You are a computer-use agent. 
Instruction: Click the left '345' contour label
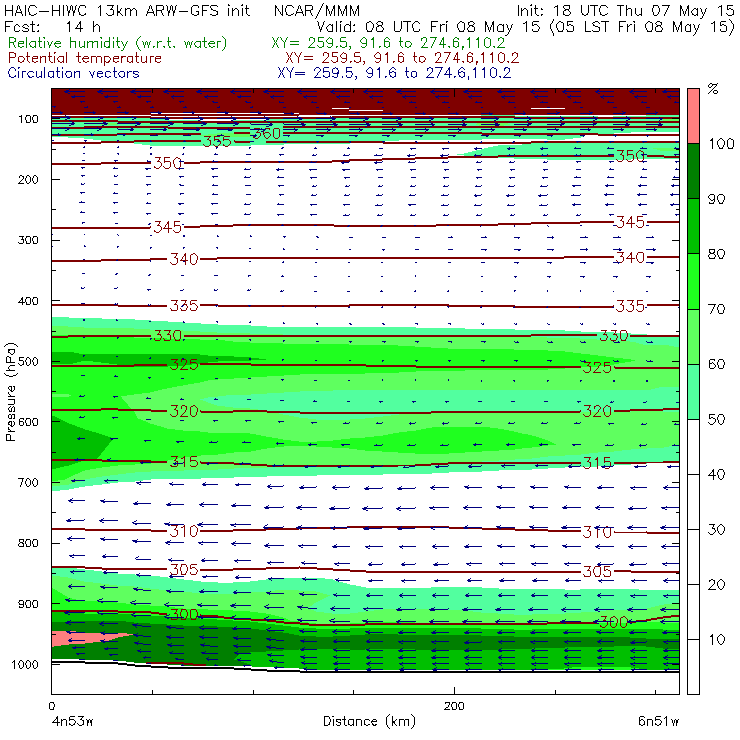pos(168,227)
